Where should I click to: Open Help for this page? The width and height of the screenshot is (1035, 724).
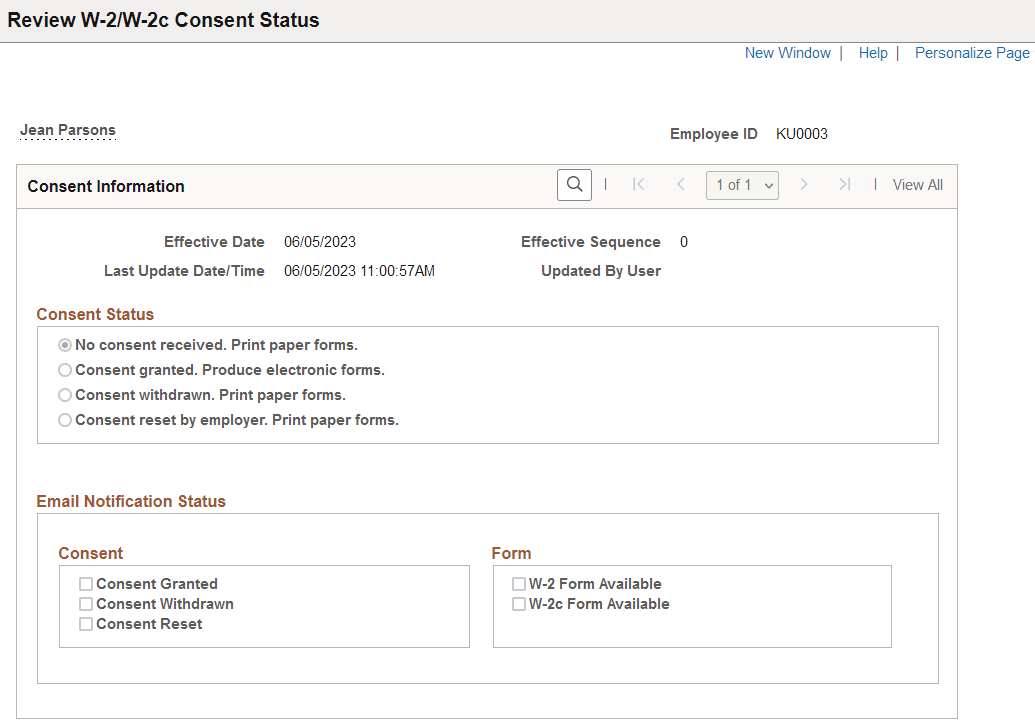(872, 52)
